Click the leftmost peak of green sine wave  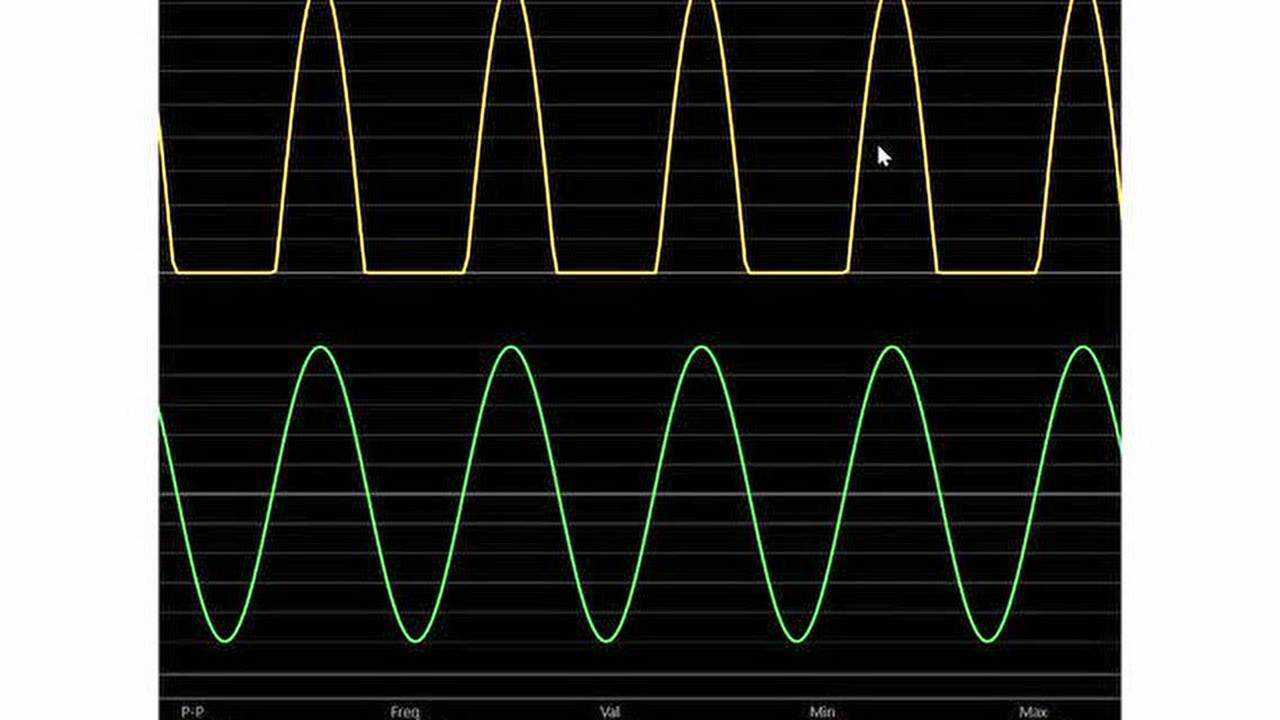pyautogui.click(x=321, y=348)
